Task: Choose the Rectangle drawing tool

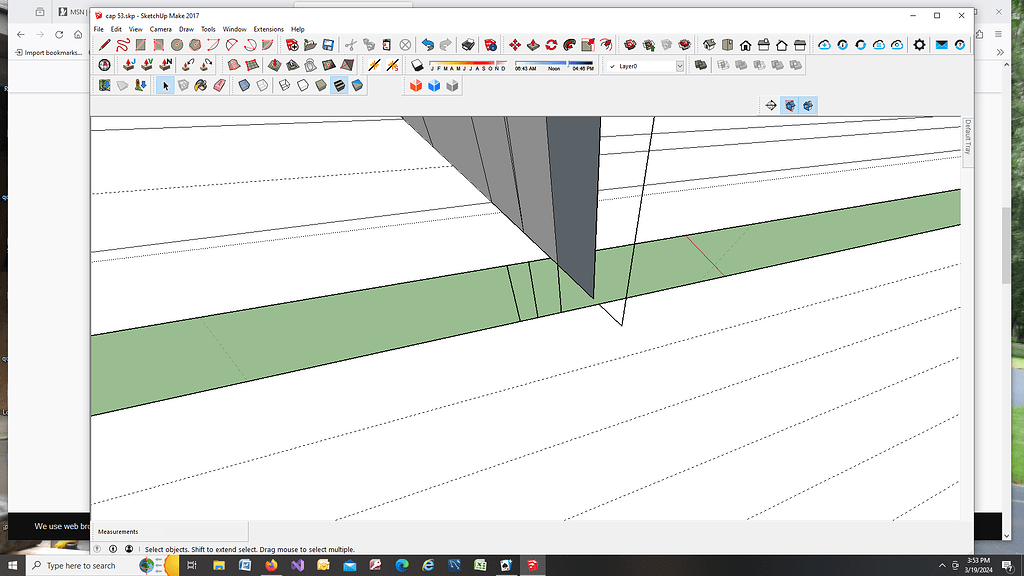Action: (x=139, y=44)
